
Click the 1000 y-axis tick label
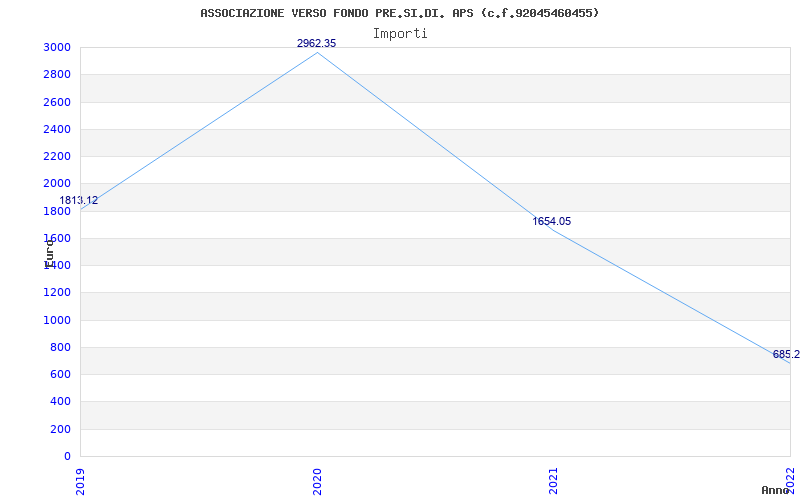tap(57, 320)
